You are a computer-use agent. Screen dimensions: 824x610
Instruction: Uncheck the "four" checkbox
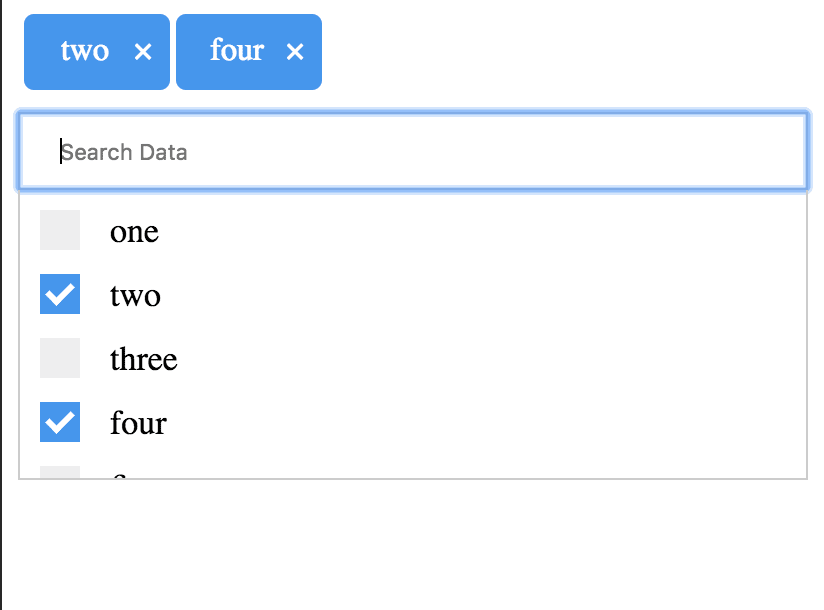(x=60, y=422)
